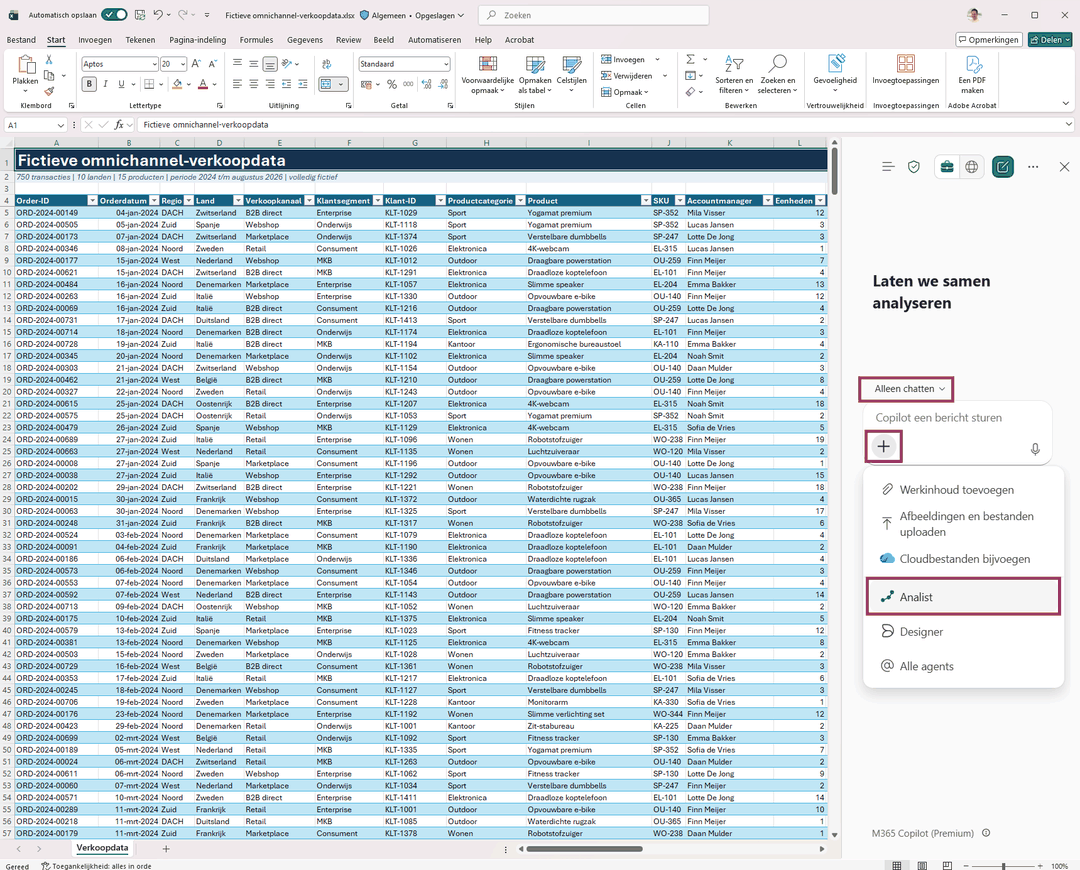
Task: Toggle Italic formatting
Action: click(105, 84)
